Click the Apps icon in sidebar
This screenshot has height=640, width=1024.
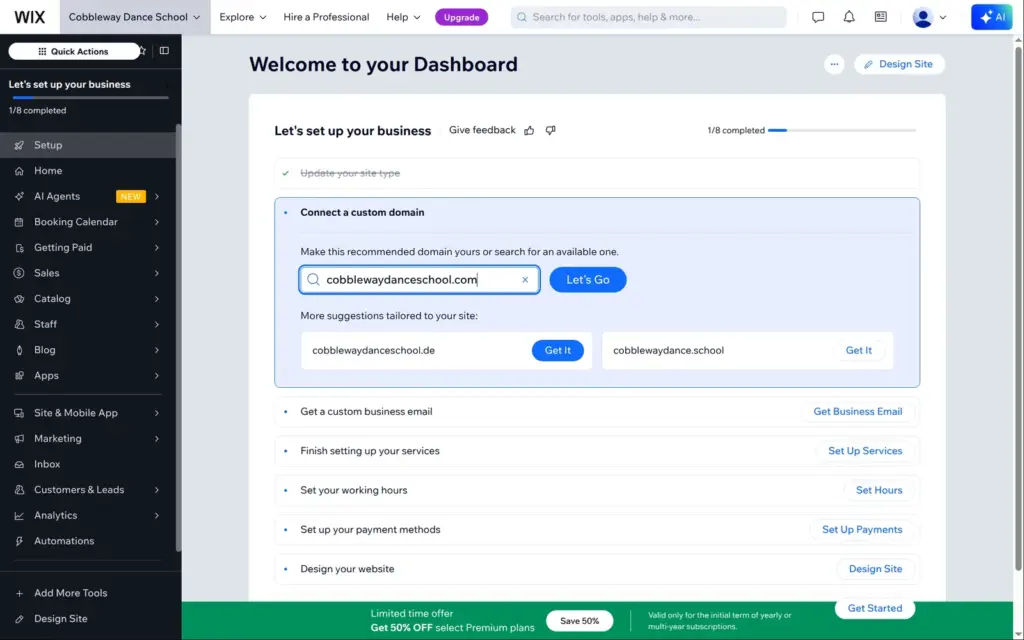[x=19, y=376]
